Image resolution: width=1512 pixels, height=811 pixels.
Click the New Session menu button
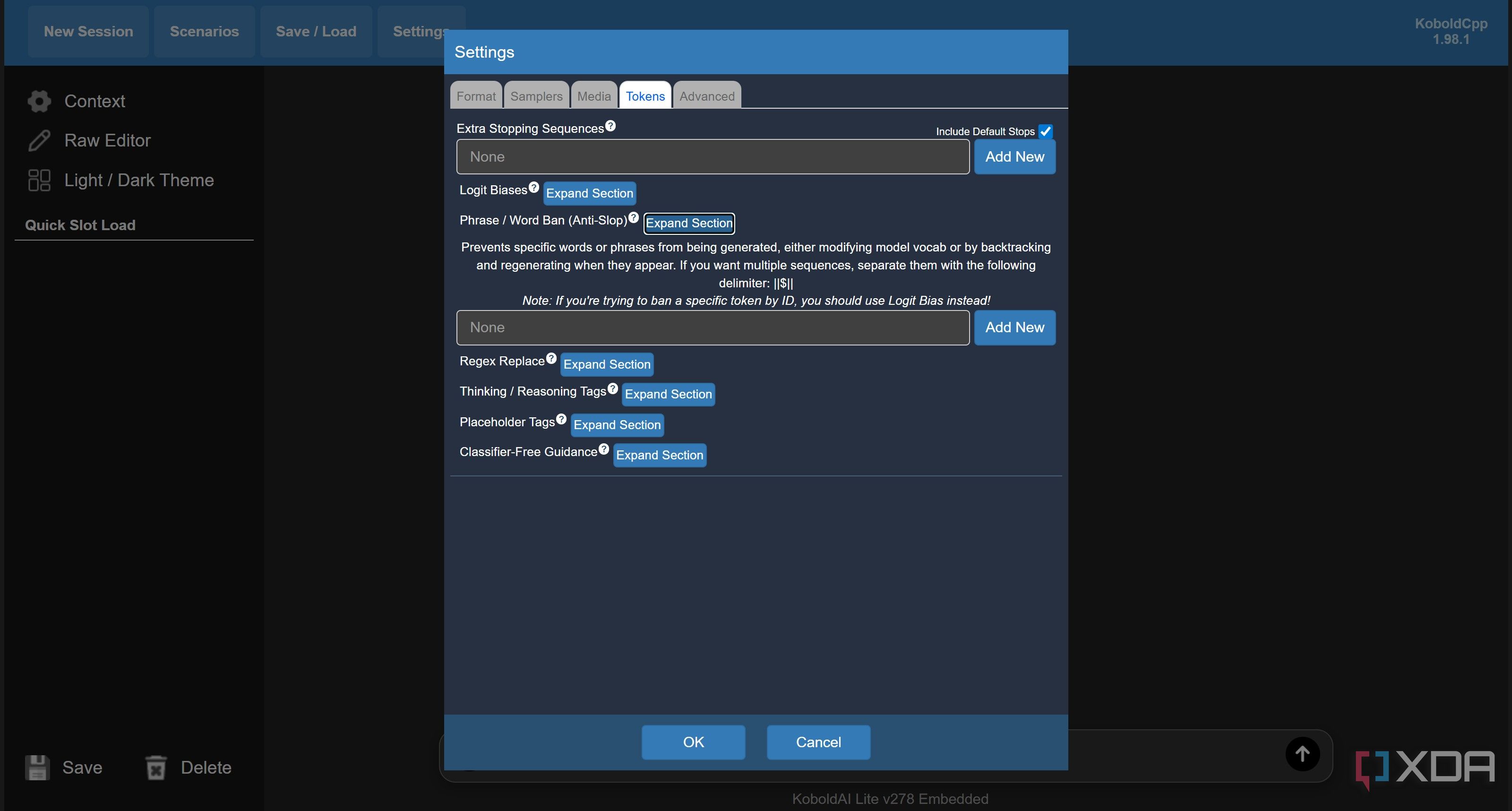point(89,32)
